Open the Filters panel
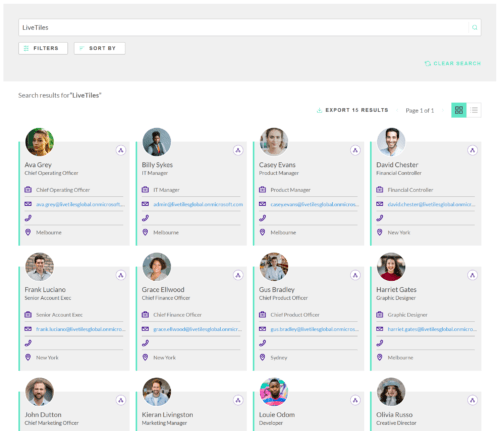 click(43, 48)
